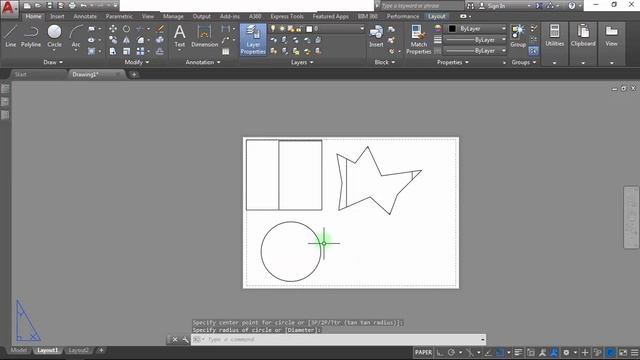
Task: Click the Offset tool icon
Action: pyautogui.click(x=160, y=51)
